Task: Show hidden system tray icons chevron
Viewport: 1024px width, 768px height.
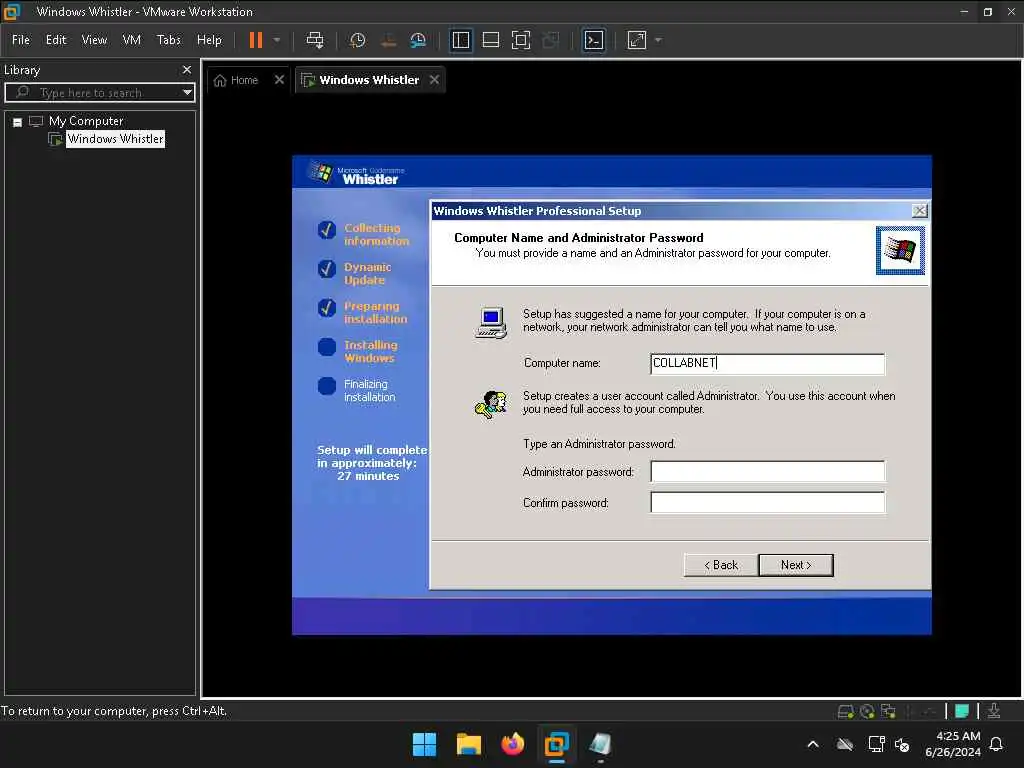Action: 813,744
